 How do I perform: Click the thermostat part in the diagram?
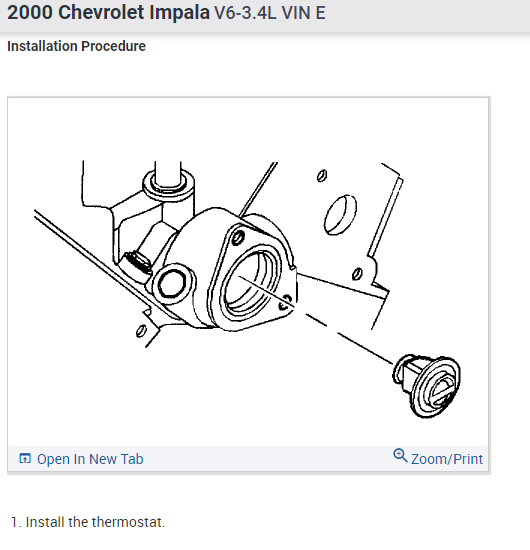pyautogui.click(x=427, y=385)
